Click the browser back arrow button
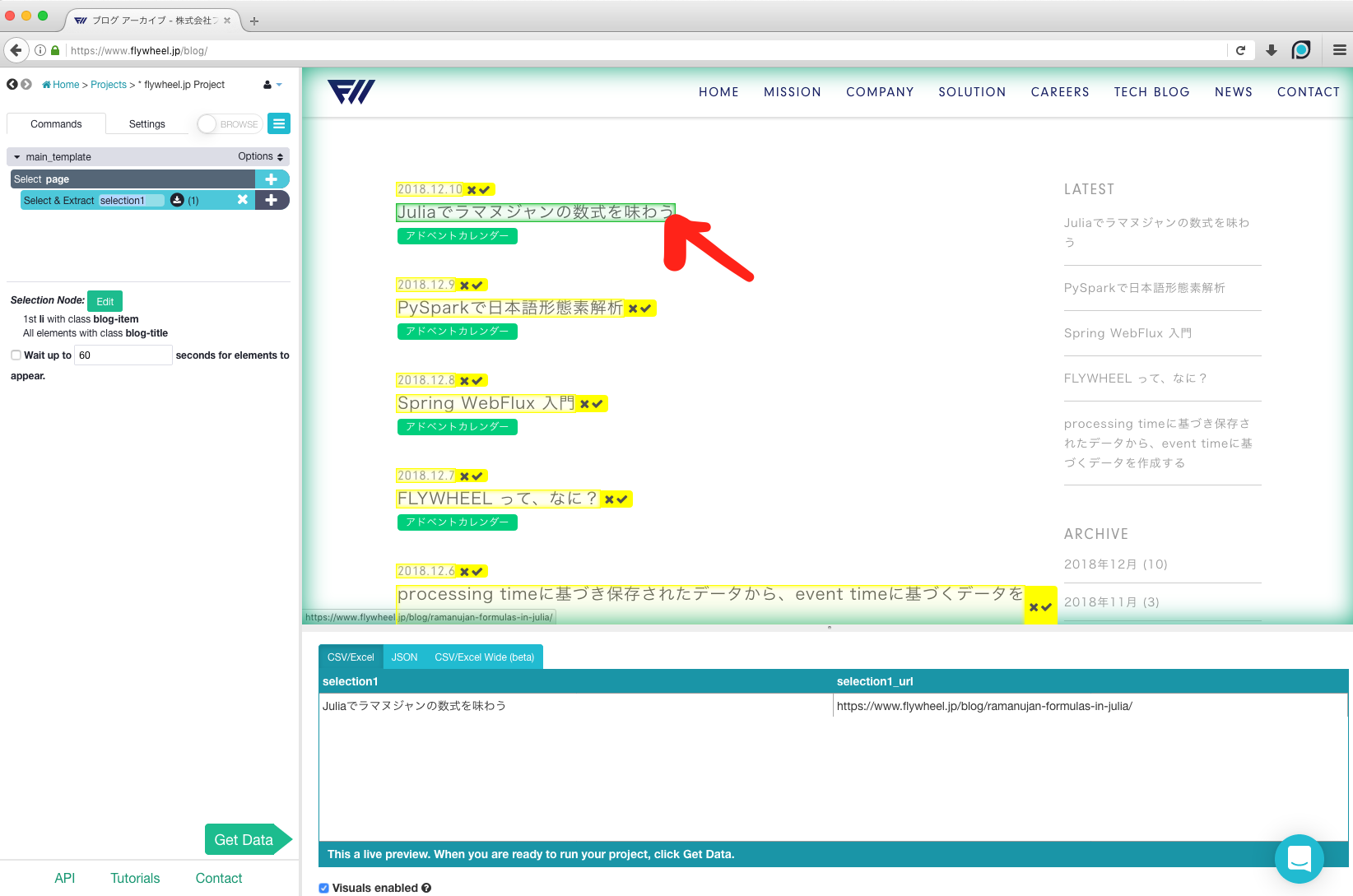Image resolution: width=1353 pixels, height=896 pixels. 16,50
